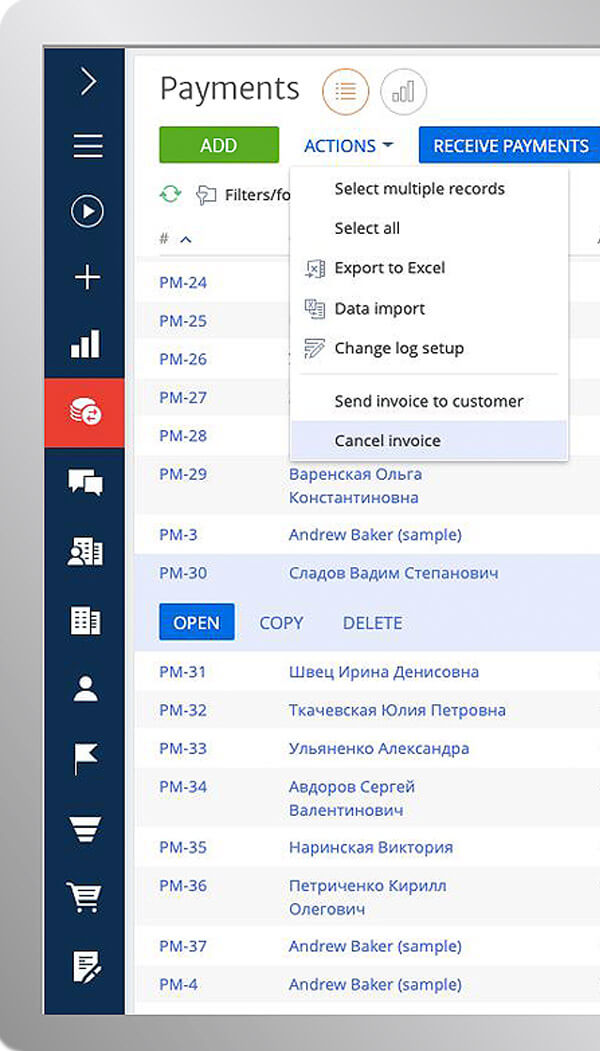Open the chat bubbles feed section
The width and height of the screenshot is (600, 1051).
pos(86,482)
